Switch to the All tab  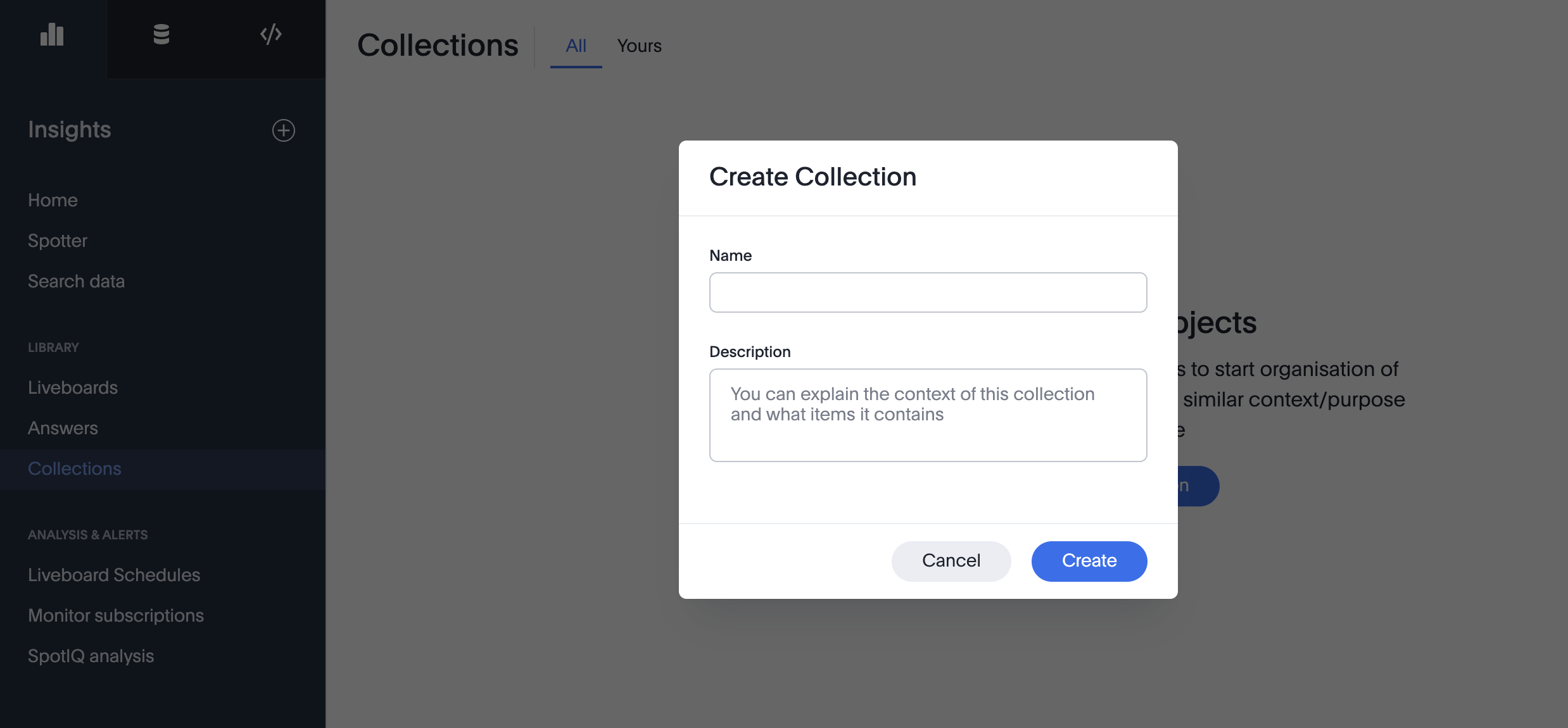point(575,46)
